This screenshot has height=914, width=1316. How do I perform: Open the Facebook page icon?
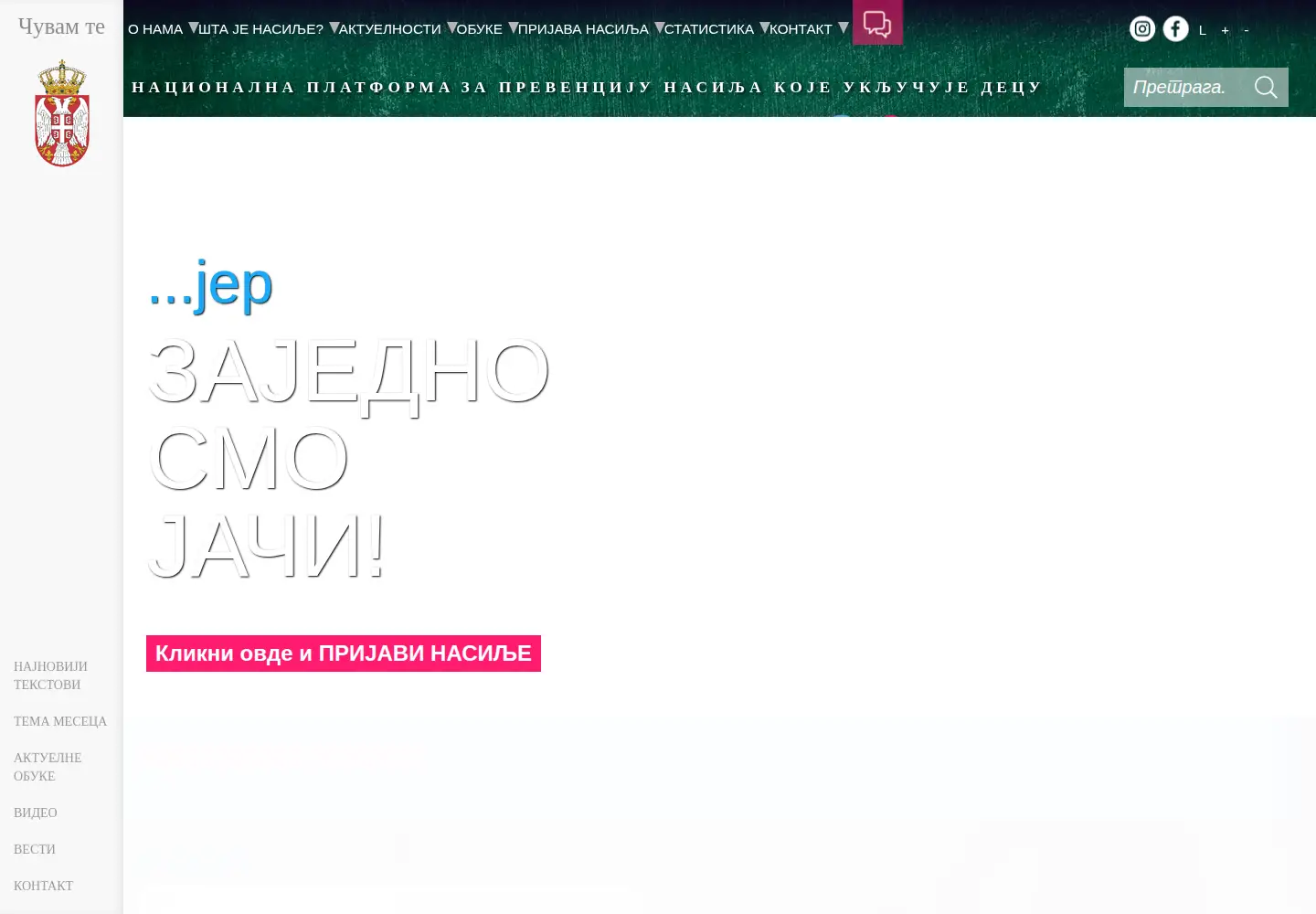(1175, 29)
